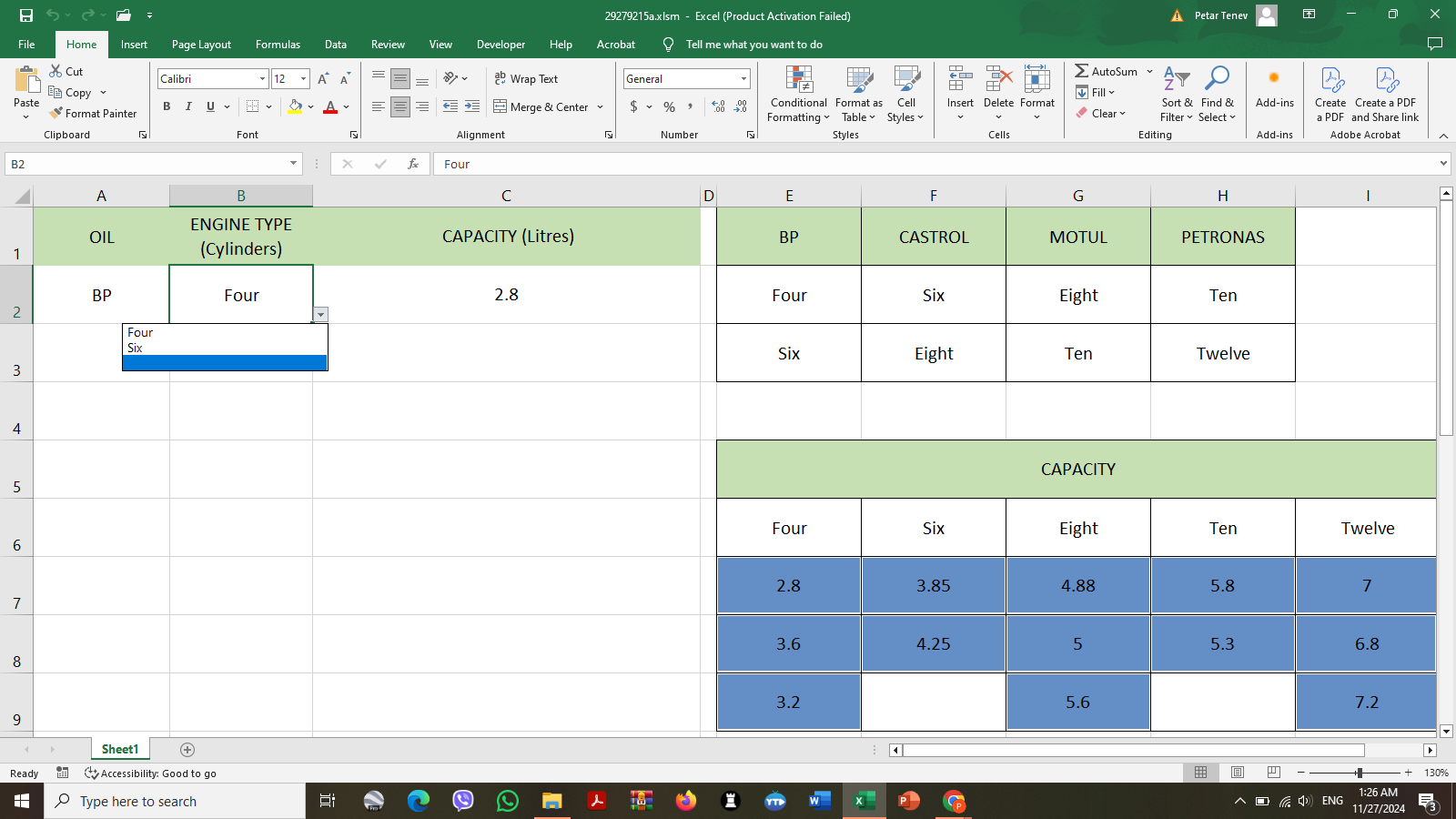Increase font size with the large A icon
Screen dimensions: 1456x819
click(324, 79)
